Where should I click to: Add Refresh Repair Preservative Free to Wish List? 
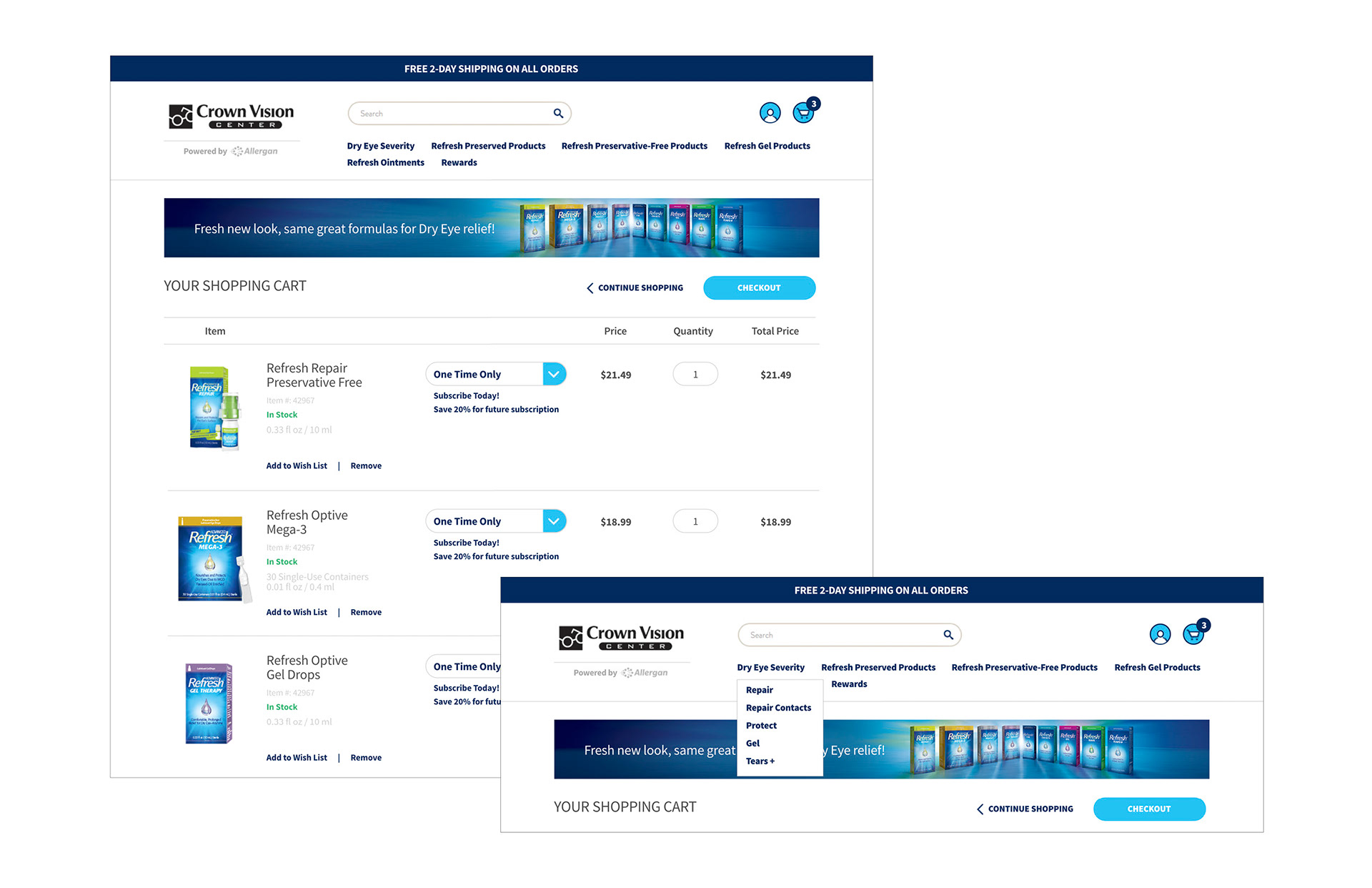pyautogui.click(x=297, y=466)
